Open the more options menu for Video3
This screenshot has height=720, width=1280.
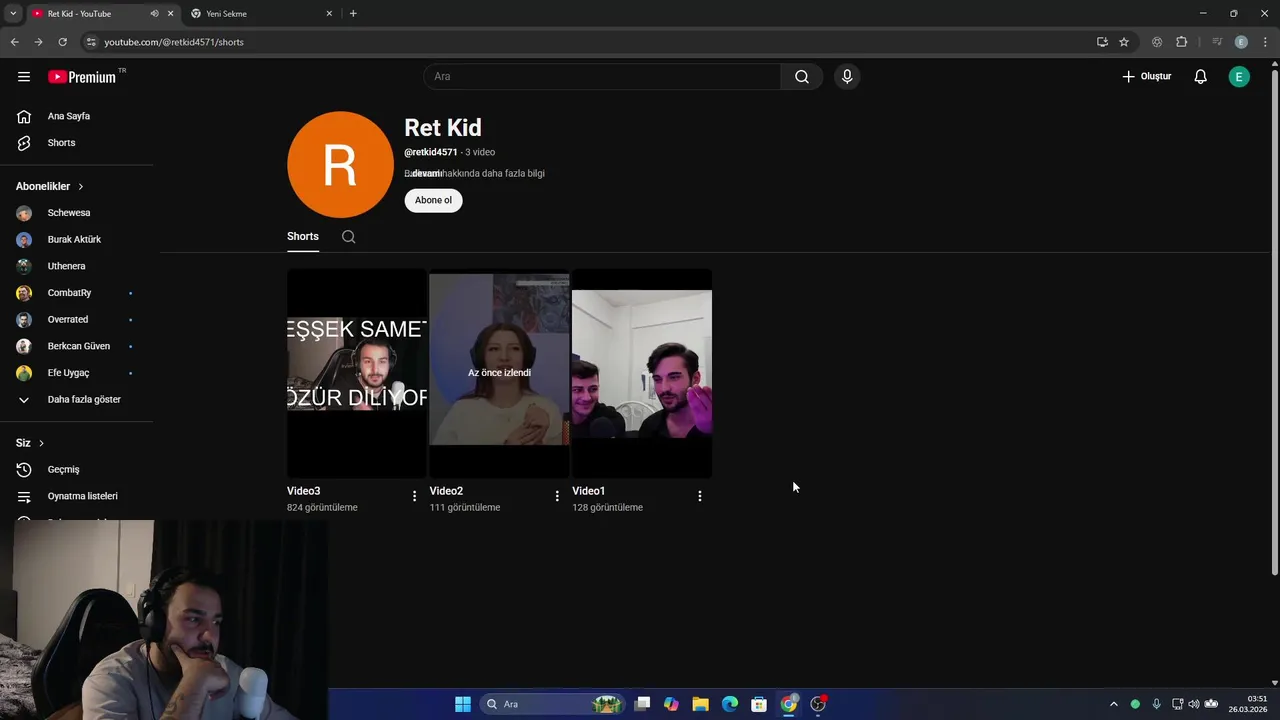[x=414, y=496]
